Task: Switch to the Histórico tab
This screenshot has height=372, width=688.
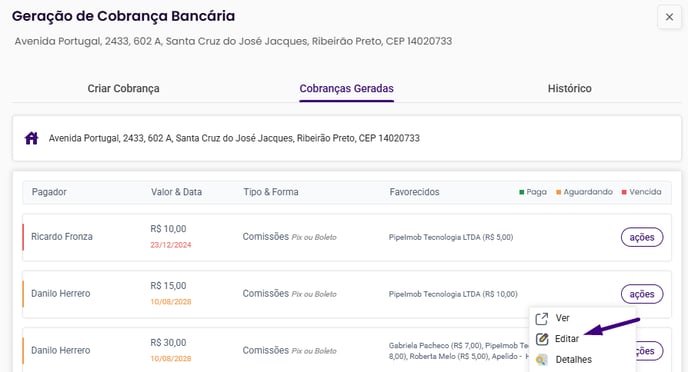Action: coord(569,89)
